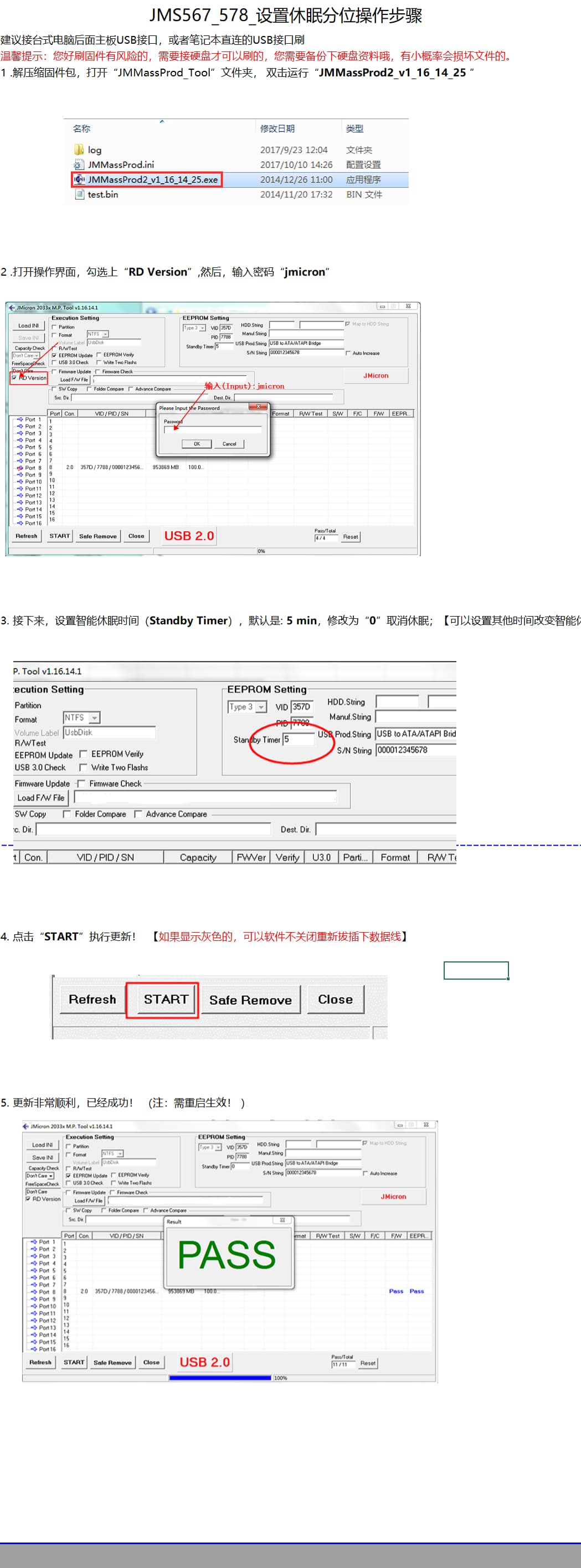Toggle Firmware Check checkbox in enlarged step 3 view
Screen dimensions: 581x1568
(x=81, y=783)
